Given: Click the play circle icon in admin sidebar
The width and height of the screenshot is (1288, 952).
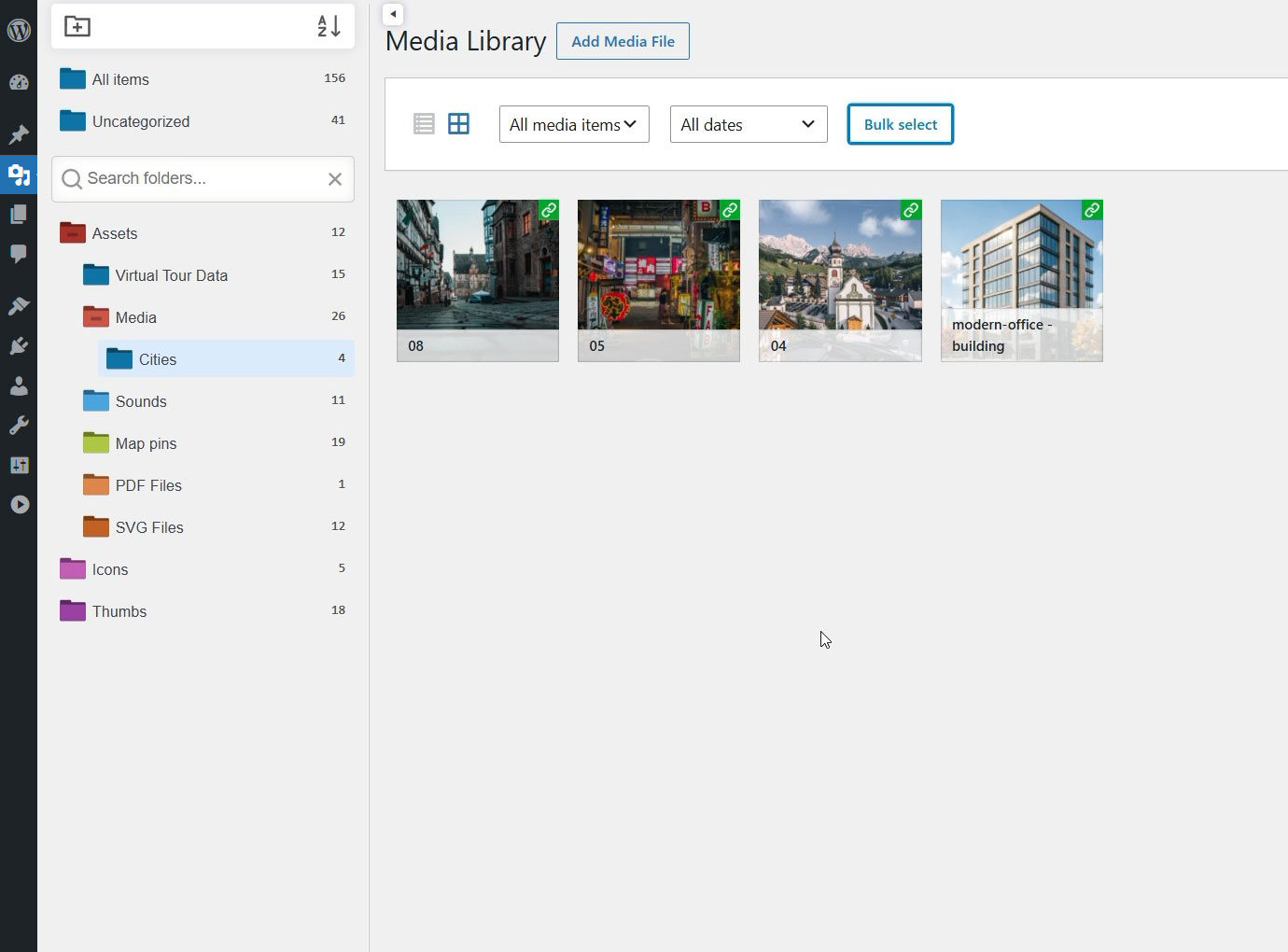Looking at the screenshot, I should [19, 505].
